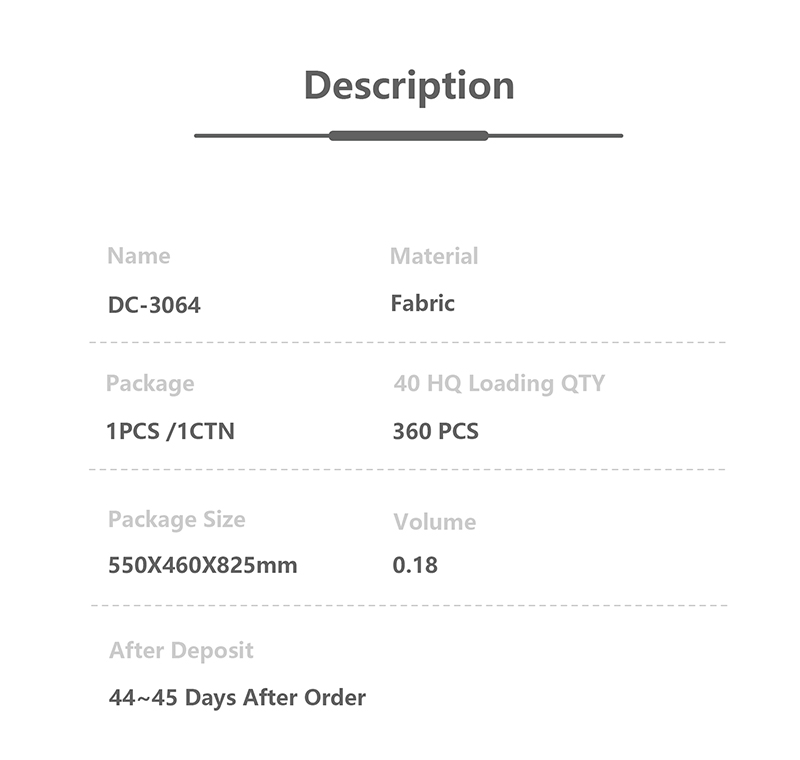Select the Material field label
The height and width of the screenshot is (760, 800).
(434, 256)
